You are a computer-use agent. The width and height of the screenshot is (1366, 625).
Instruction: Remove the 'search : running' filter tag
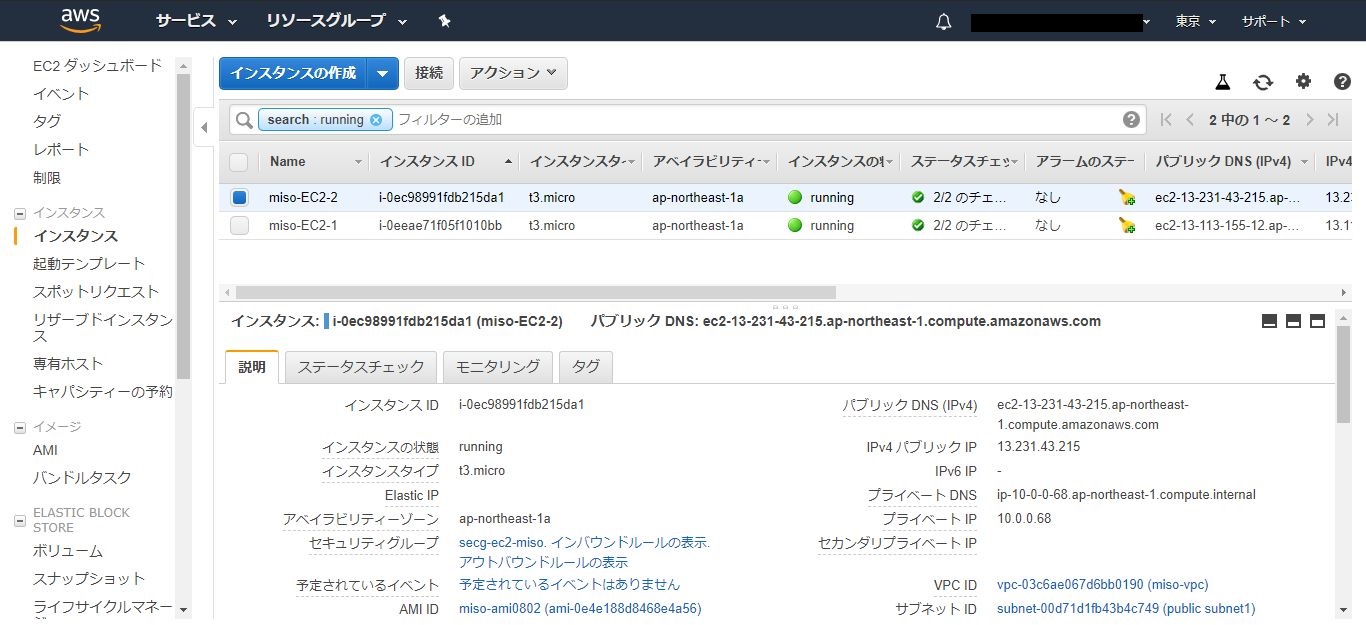pyautogui.click(x=376, y=120)
